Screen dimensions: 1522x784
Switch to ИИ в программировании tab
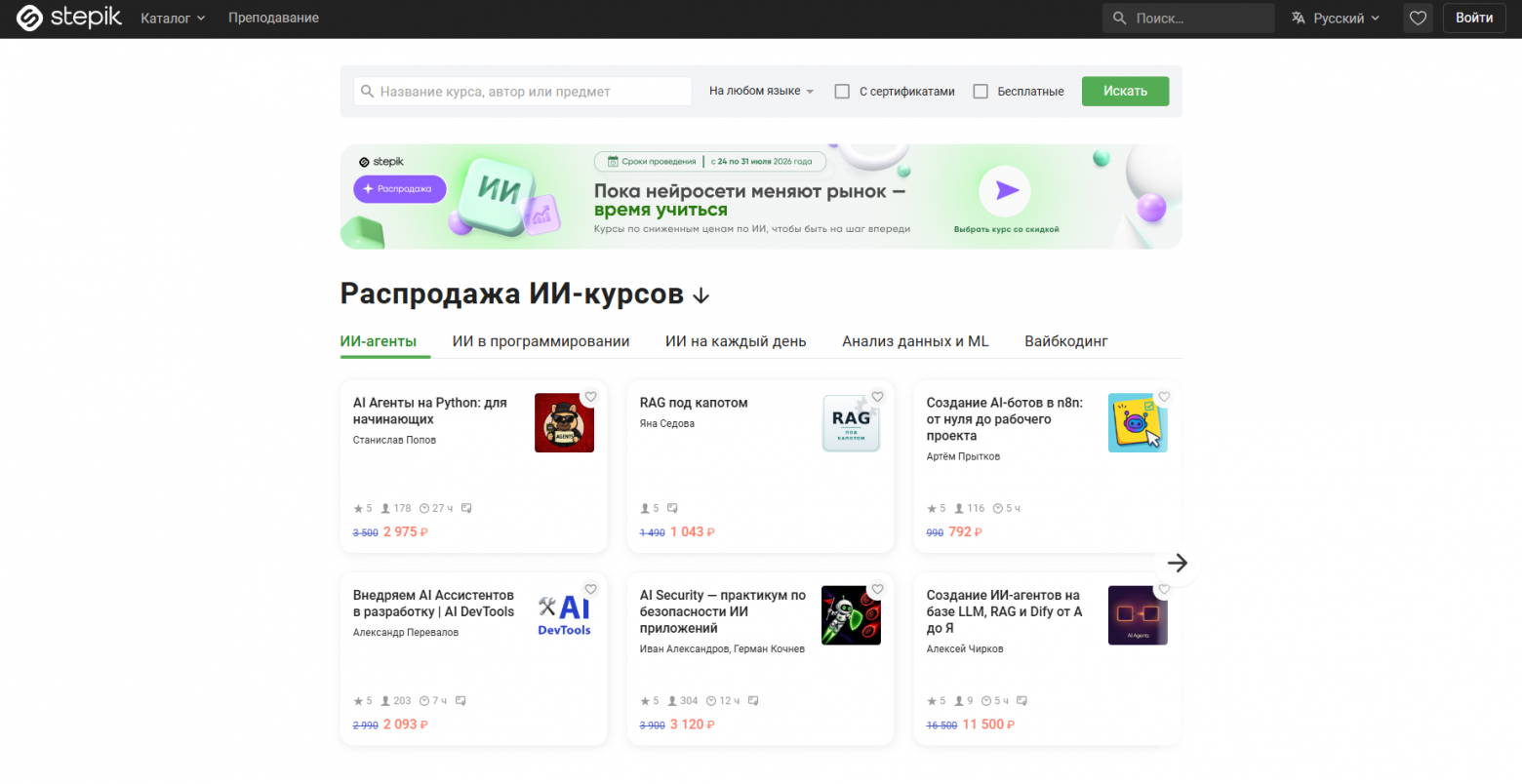click(x=541, y=341)
